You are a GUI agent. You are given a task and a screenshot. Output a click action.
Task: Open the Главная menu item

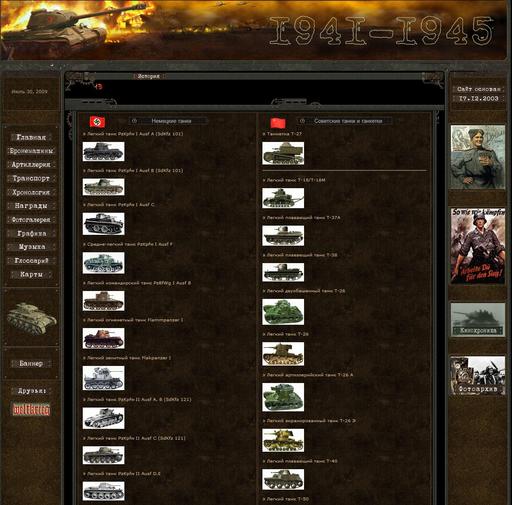[31, 137]
